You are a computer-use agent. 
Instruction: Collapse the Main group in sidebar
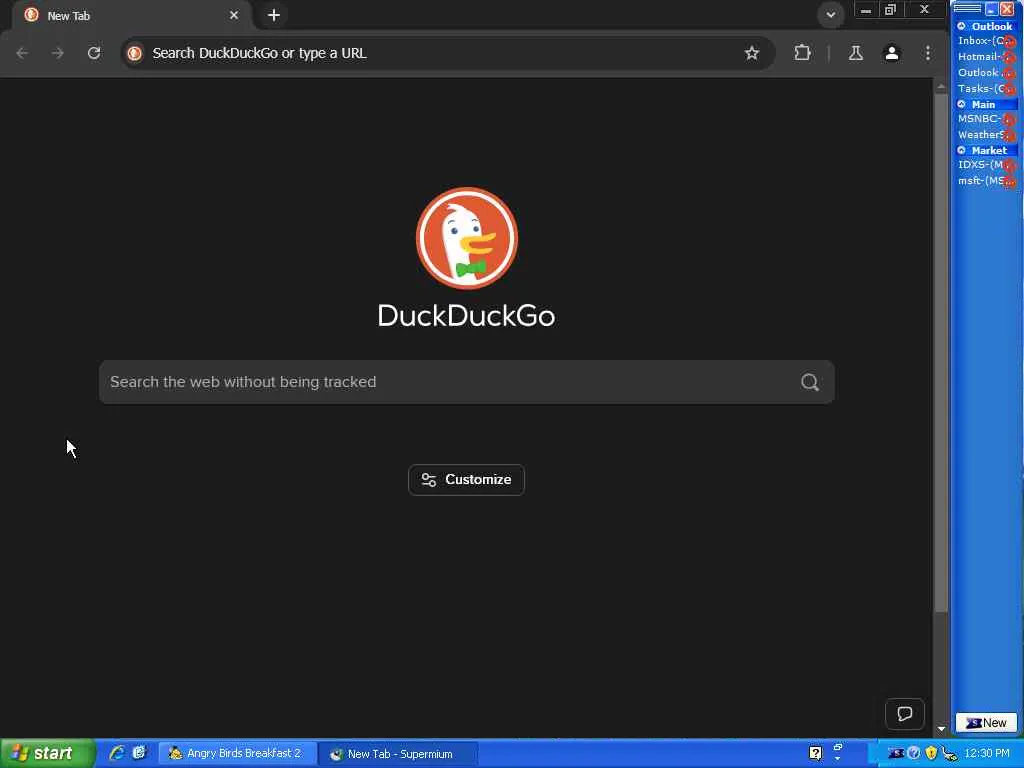pos(961,104)
